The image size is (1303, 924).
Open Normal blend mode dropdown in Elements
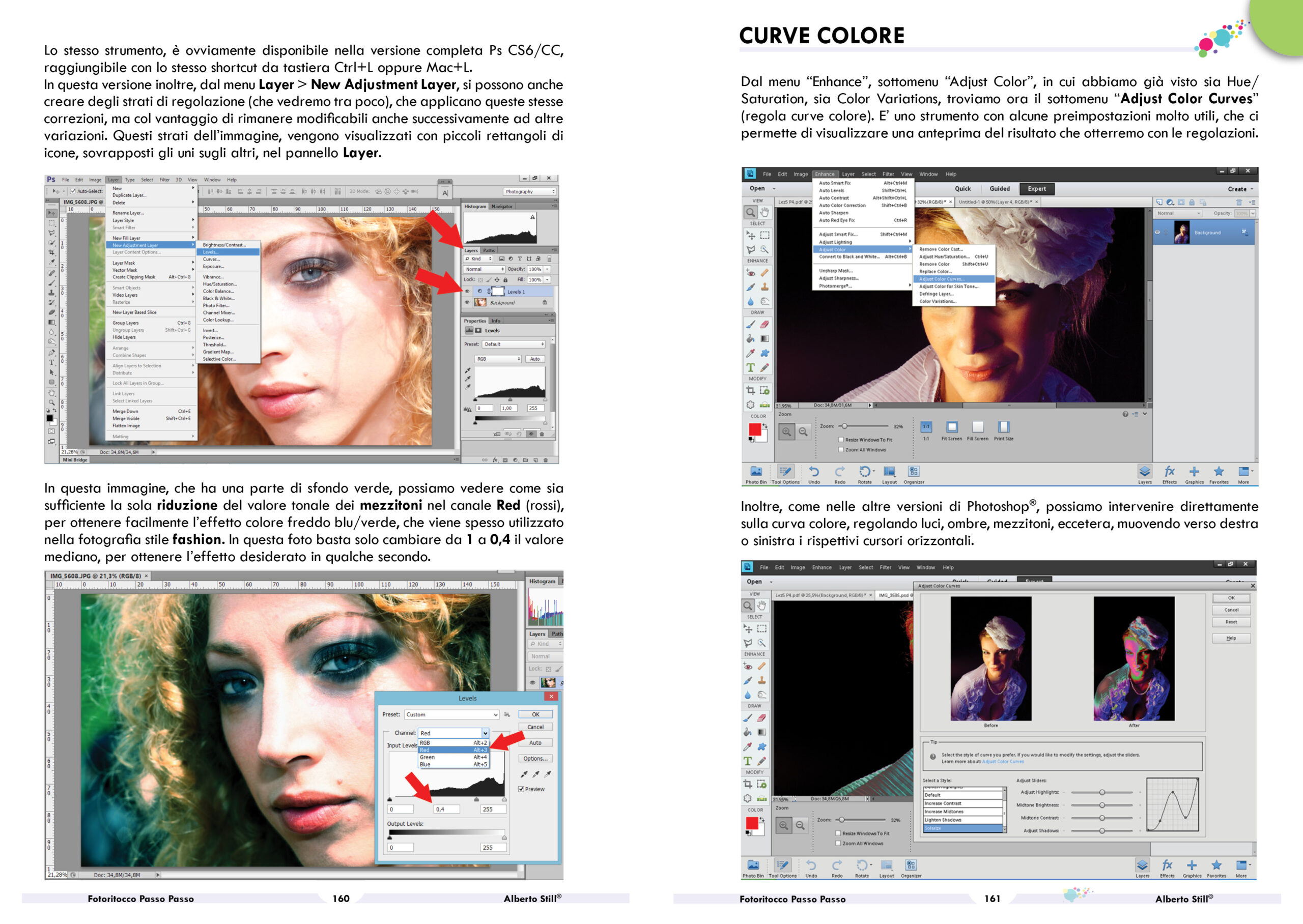tap(1178, 213)
